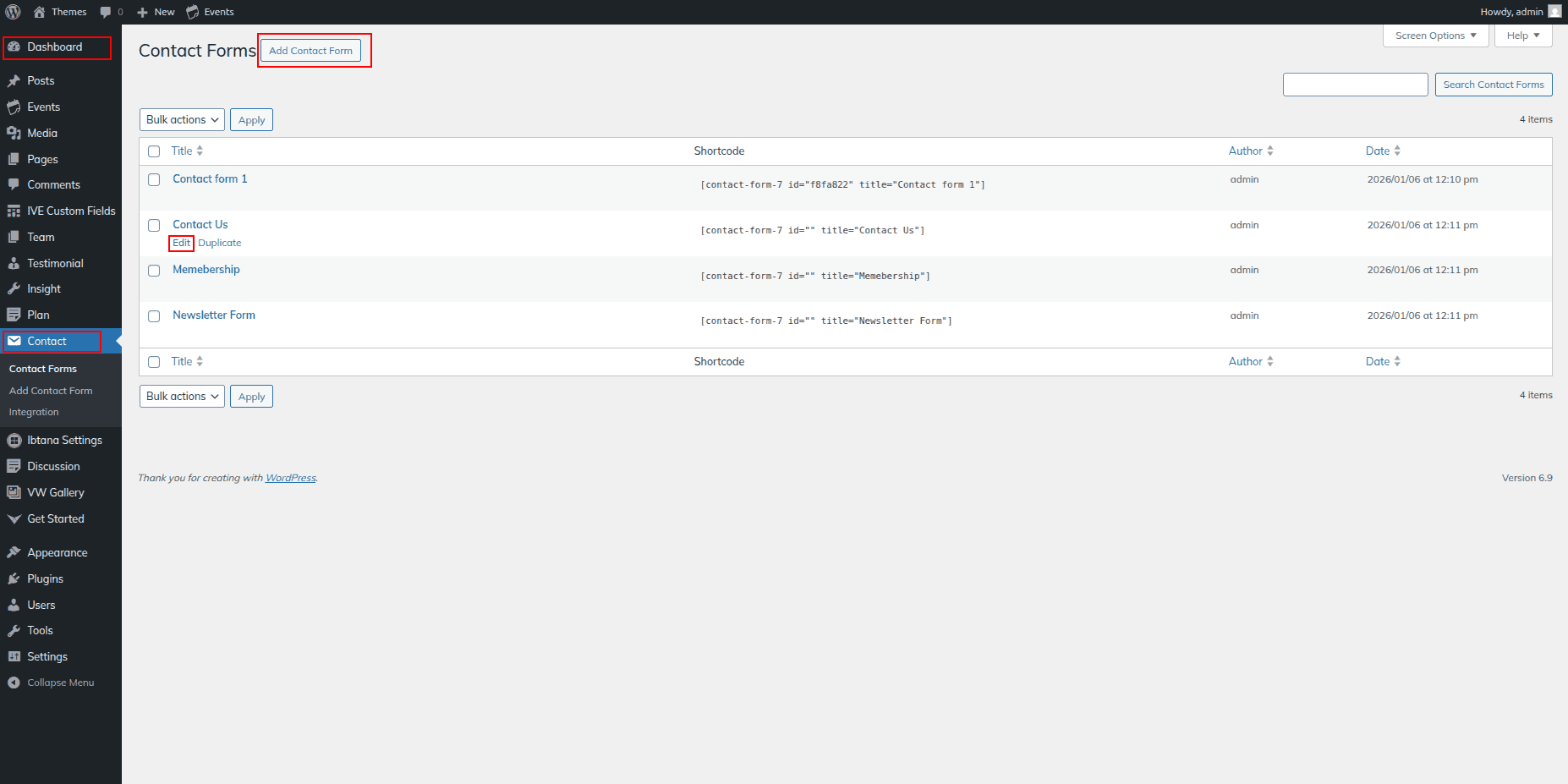Screen dimensions: 1568x784
Task: Open the Integration submenu item
Action: coord(34,412)
